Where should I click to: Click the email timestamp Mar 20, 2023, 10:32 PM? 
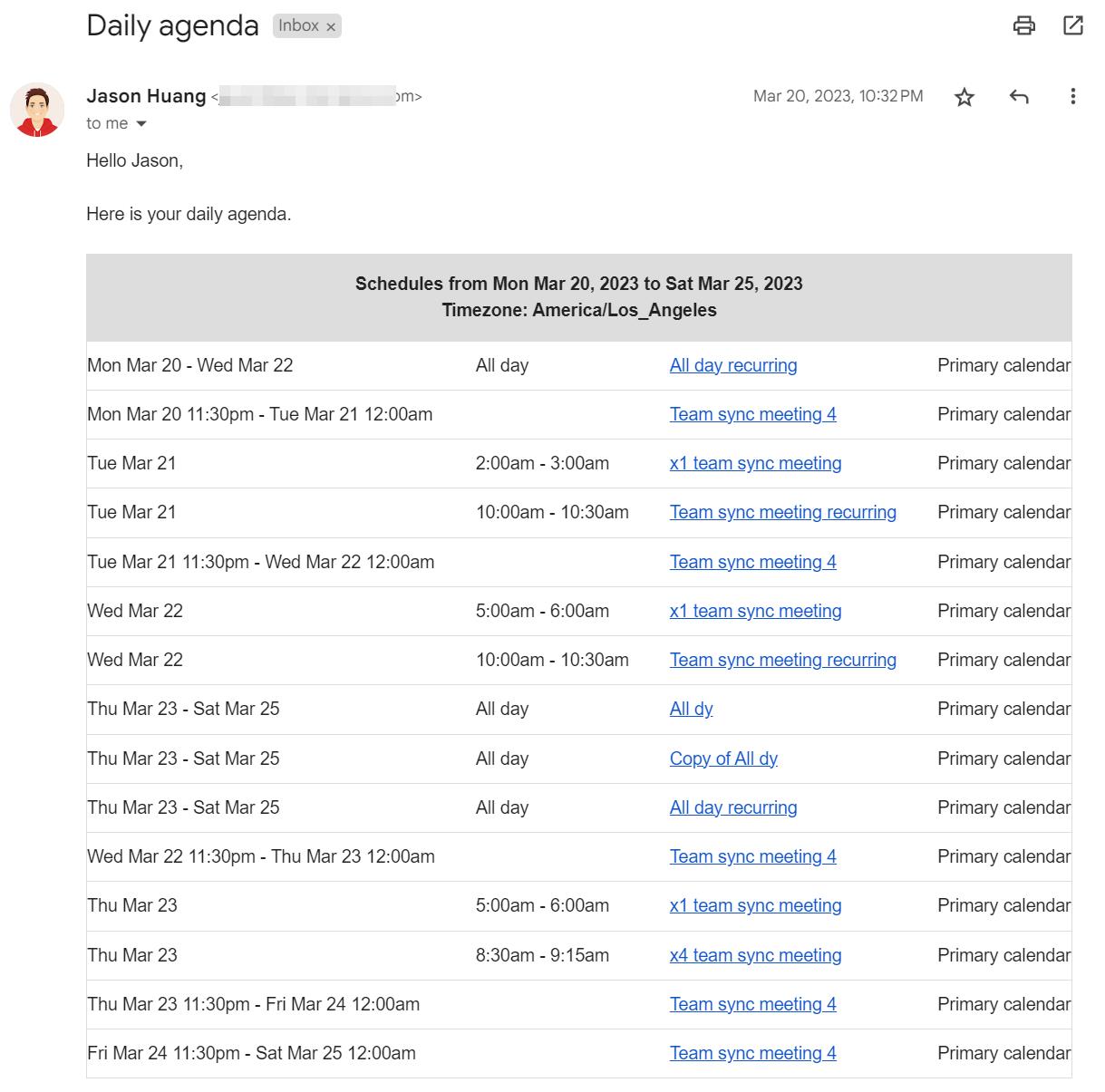(836, 96)
